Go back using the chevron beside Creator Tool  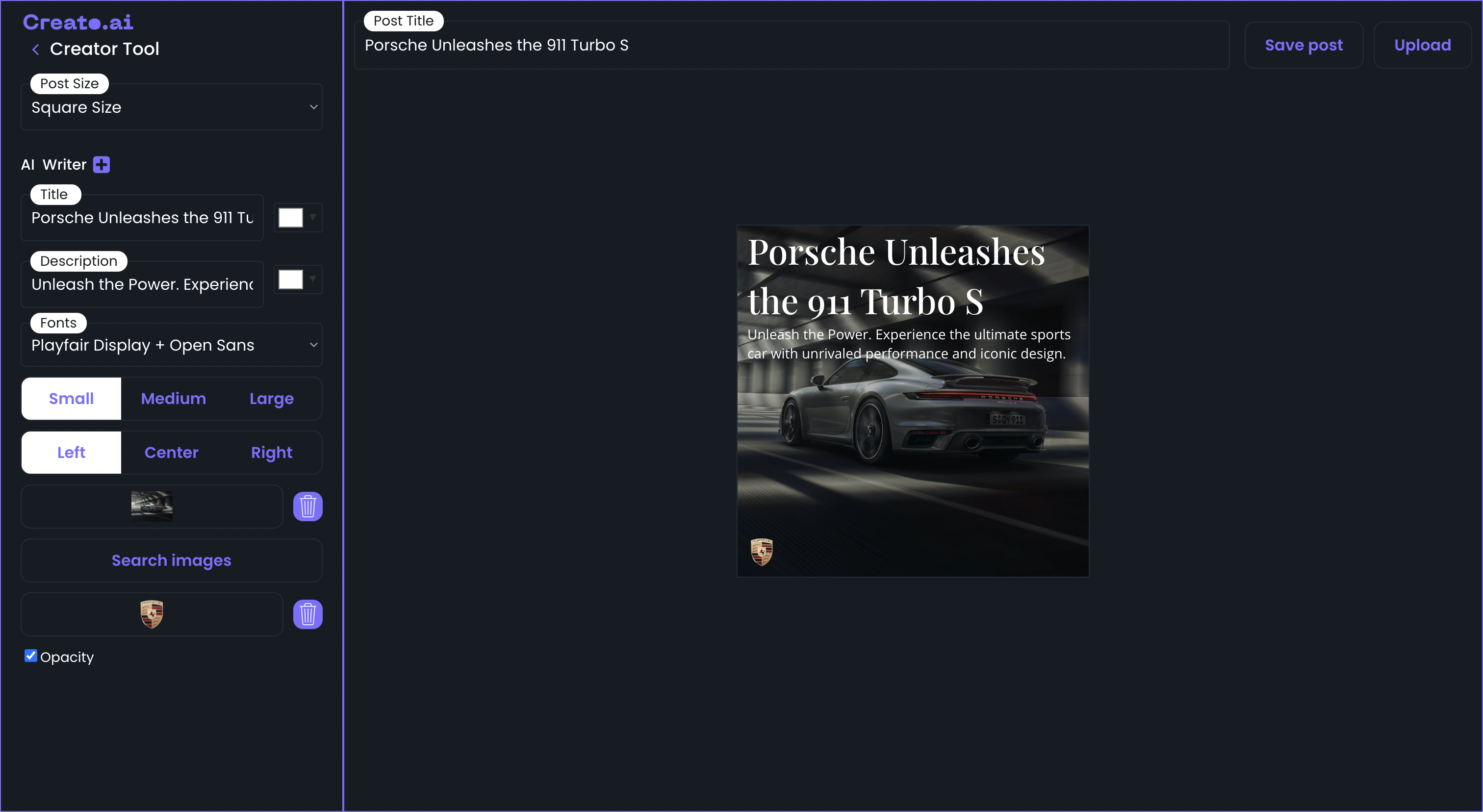point(36,50)
